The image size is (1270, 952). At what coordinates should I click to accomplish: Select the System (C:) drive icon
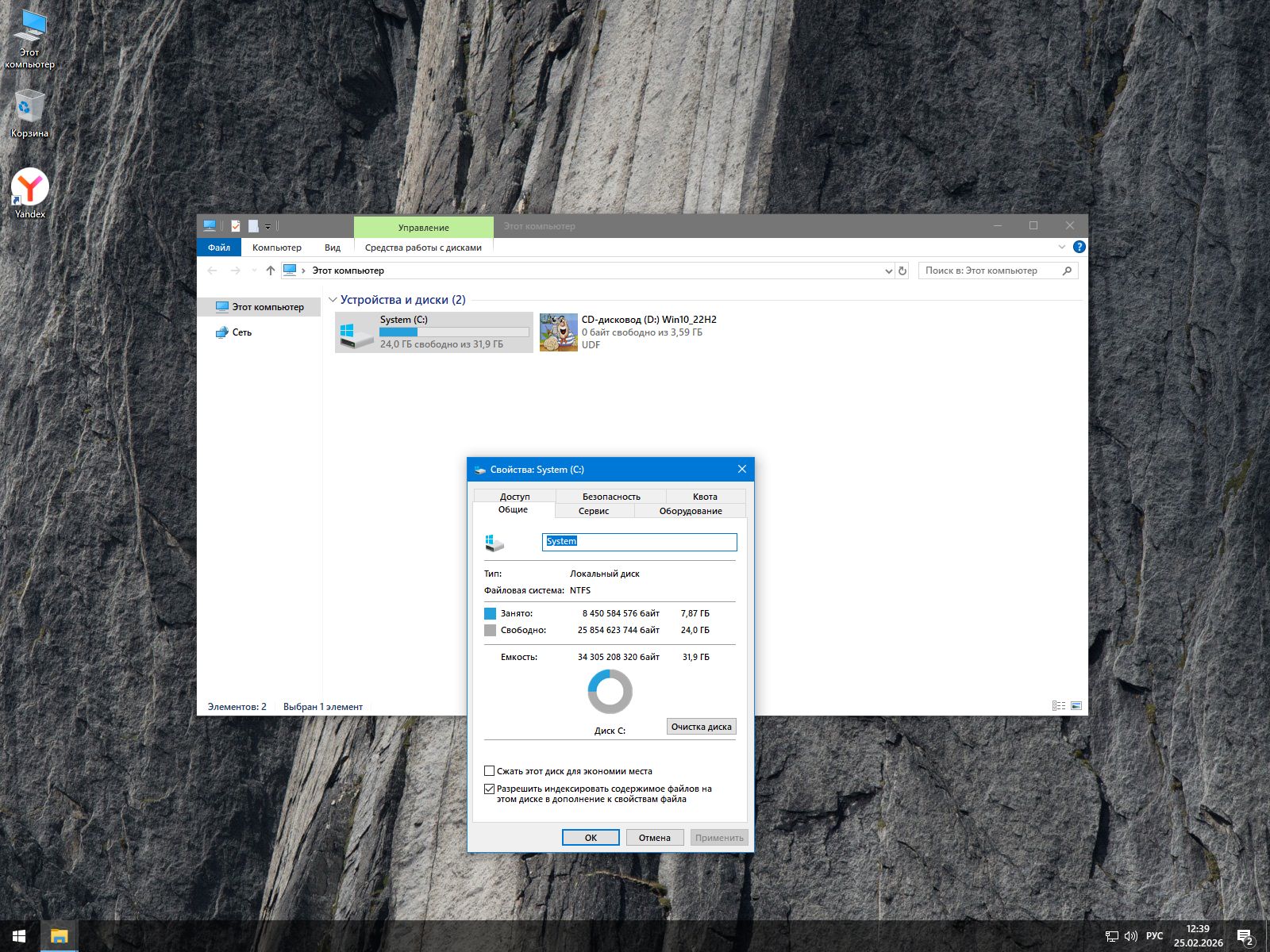tap(356, 332)
